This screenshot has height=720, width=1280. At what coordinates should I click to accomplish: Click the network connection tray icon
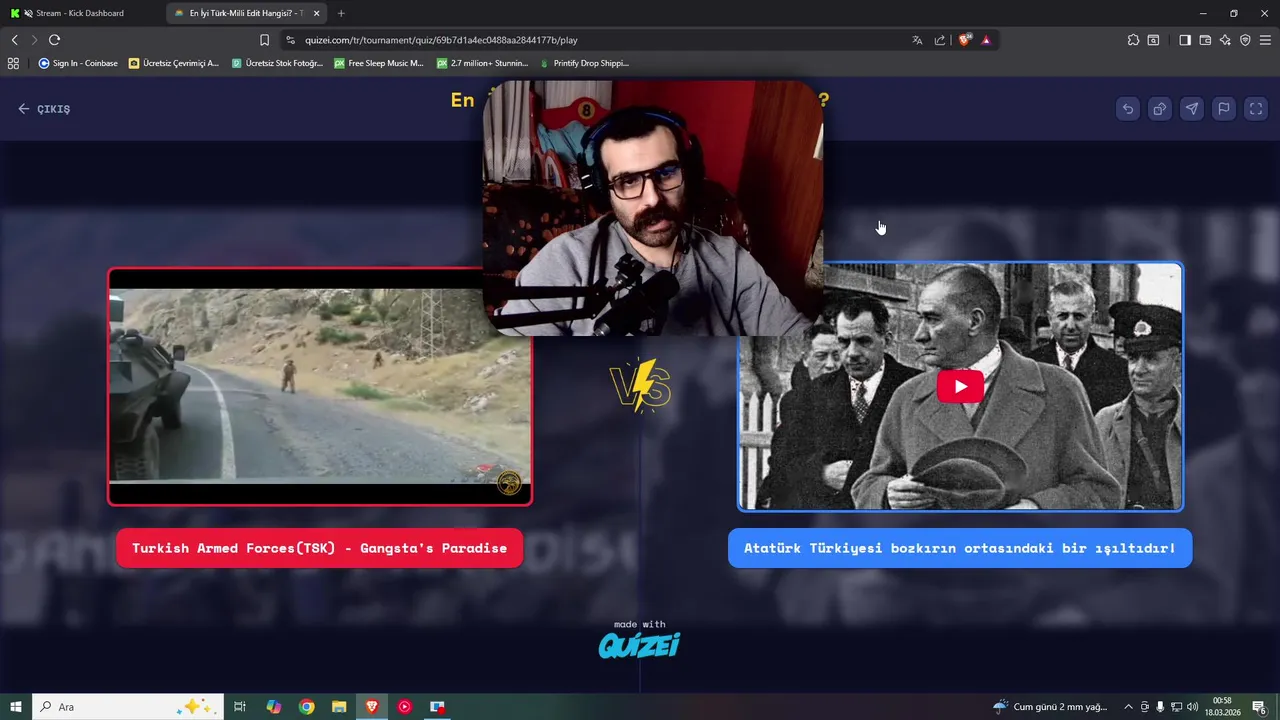click(1176, 707)
